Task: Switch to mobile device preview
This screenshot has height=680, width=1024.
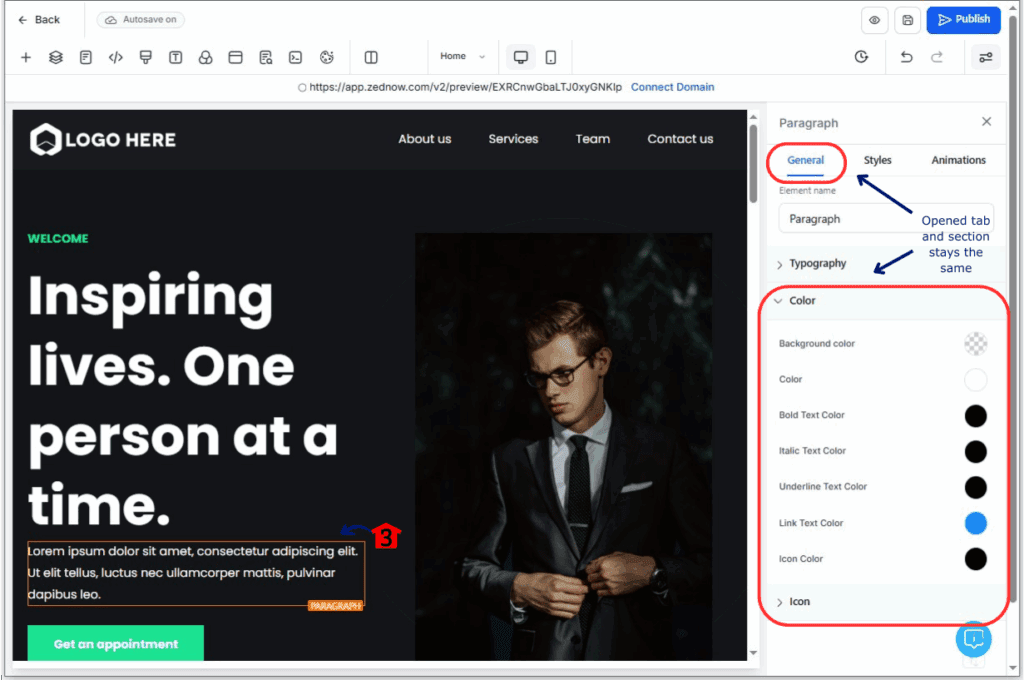Action: 551,57
